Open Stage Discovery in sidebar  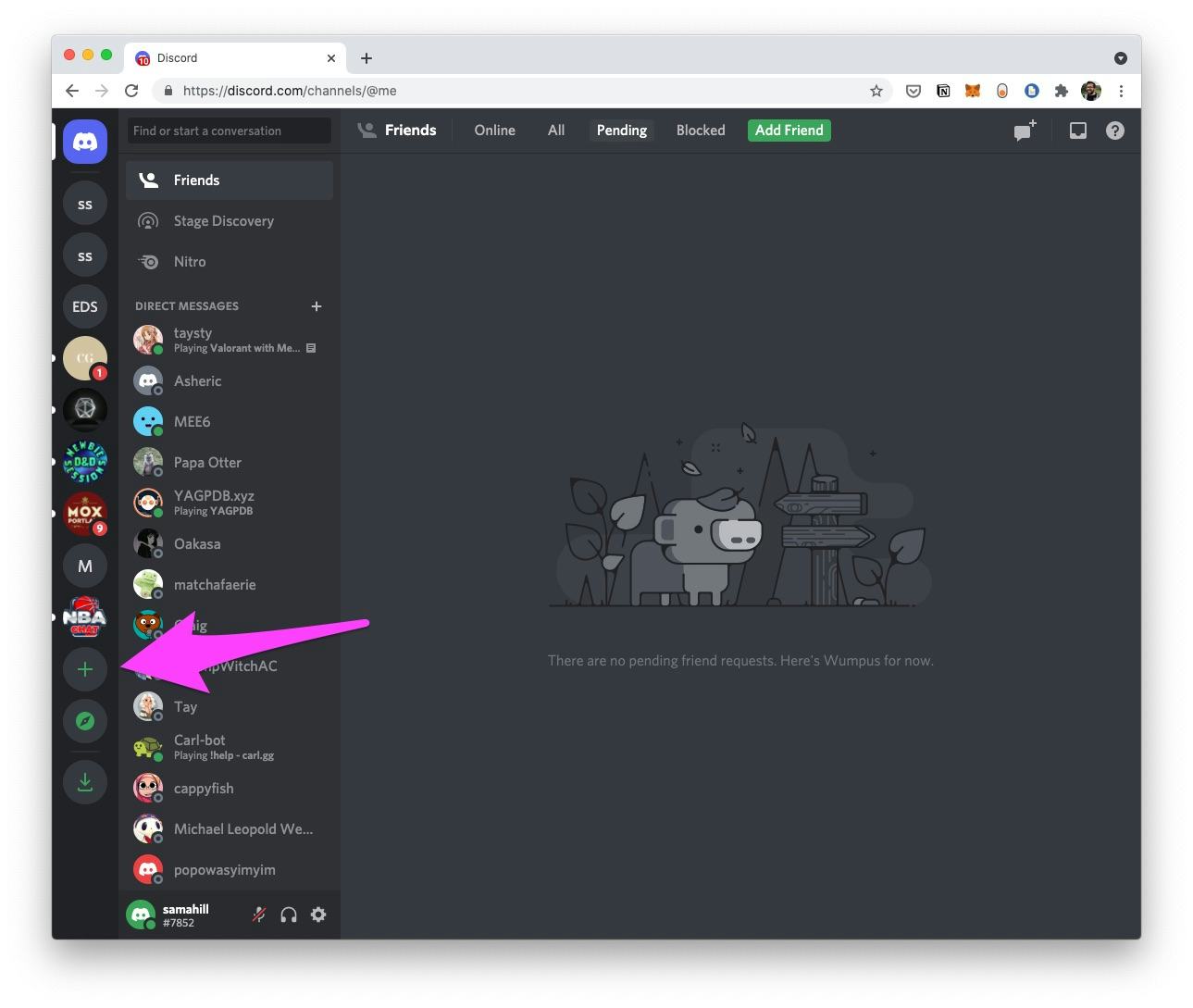pos(224,221)
